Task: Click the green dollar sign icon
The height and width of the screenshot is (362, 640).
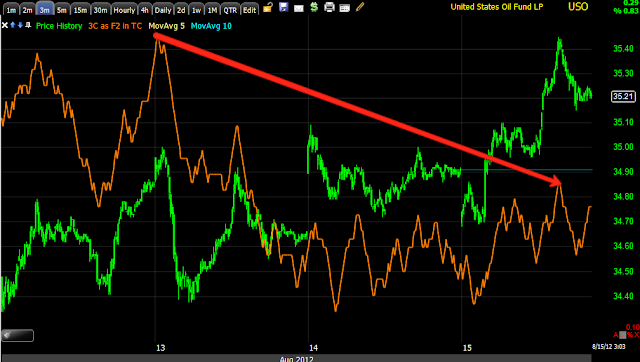Action: (314, 7)
